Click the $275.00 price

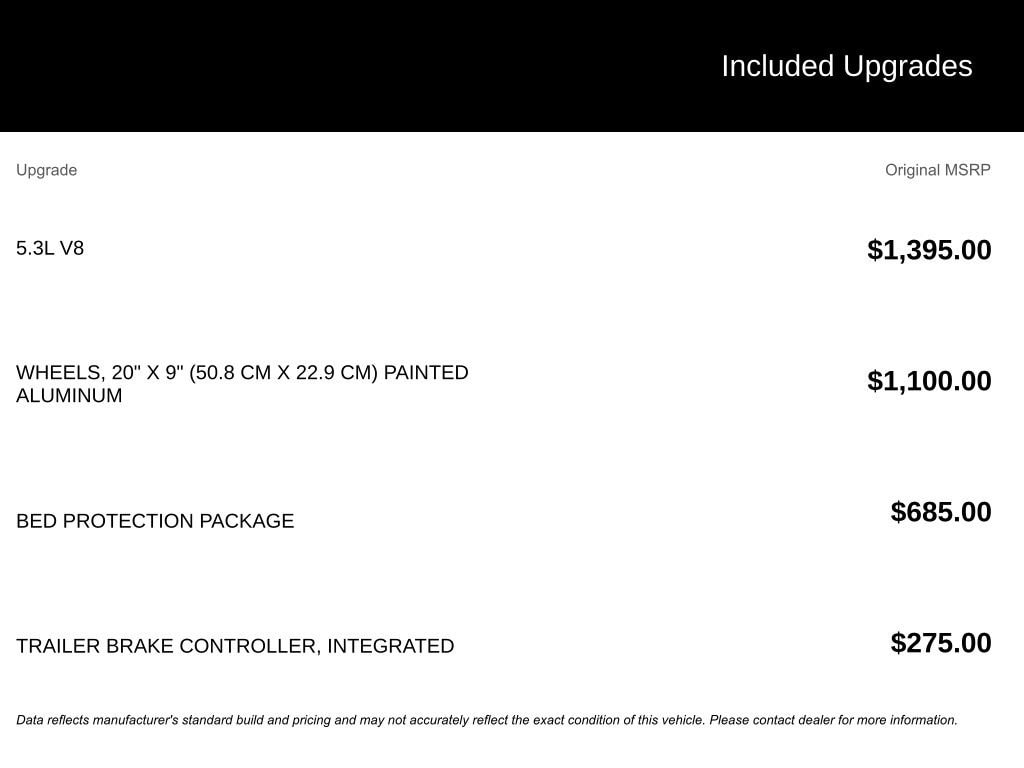[941, 643]
